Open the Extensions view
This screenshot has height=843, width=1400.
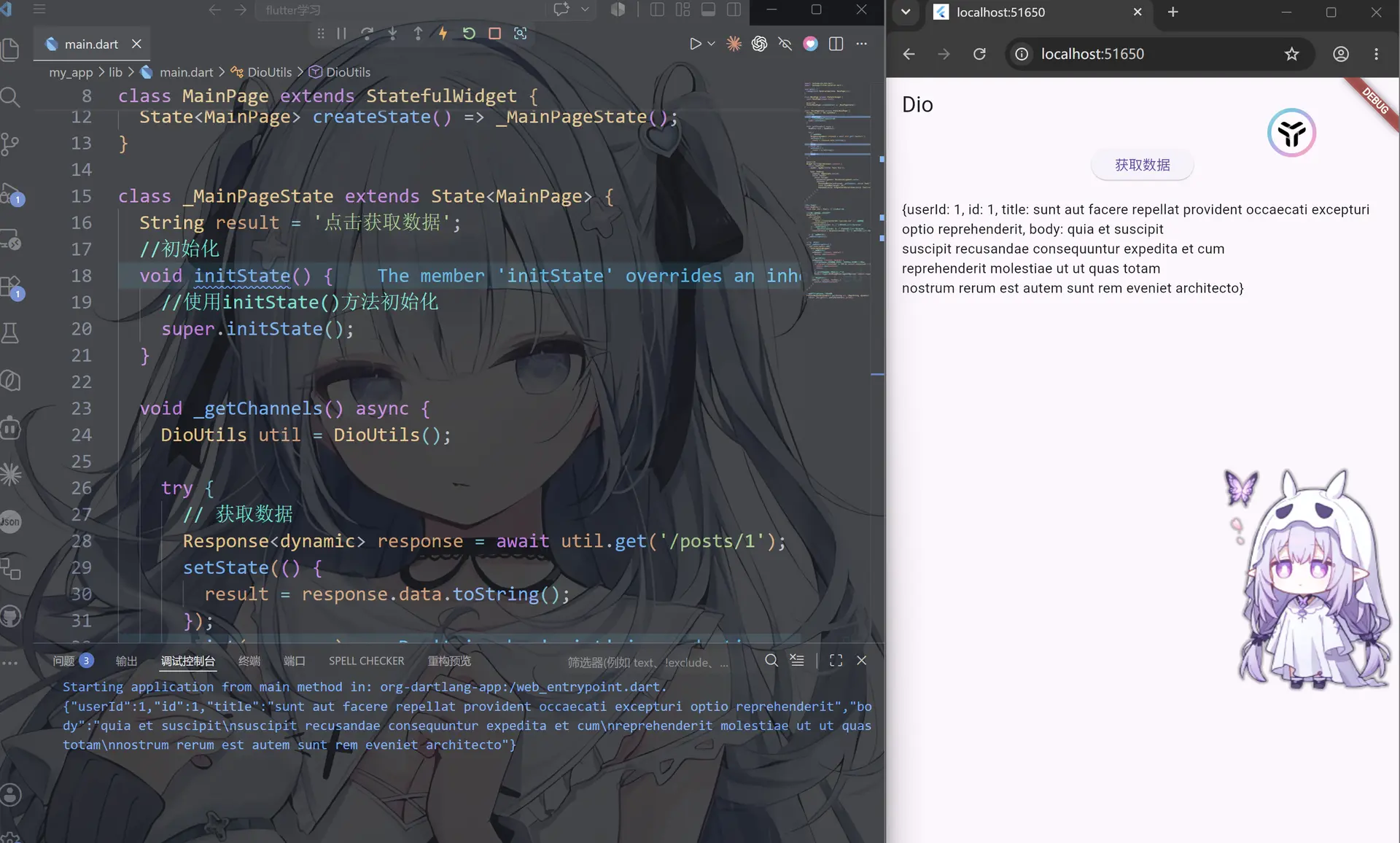[12, 287]
